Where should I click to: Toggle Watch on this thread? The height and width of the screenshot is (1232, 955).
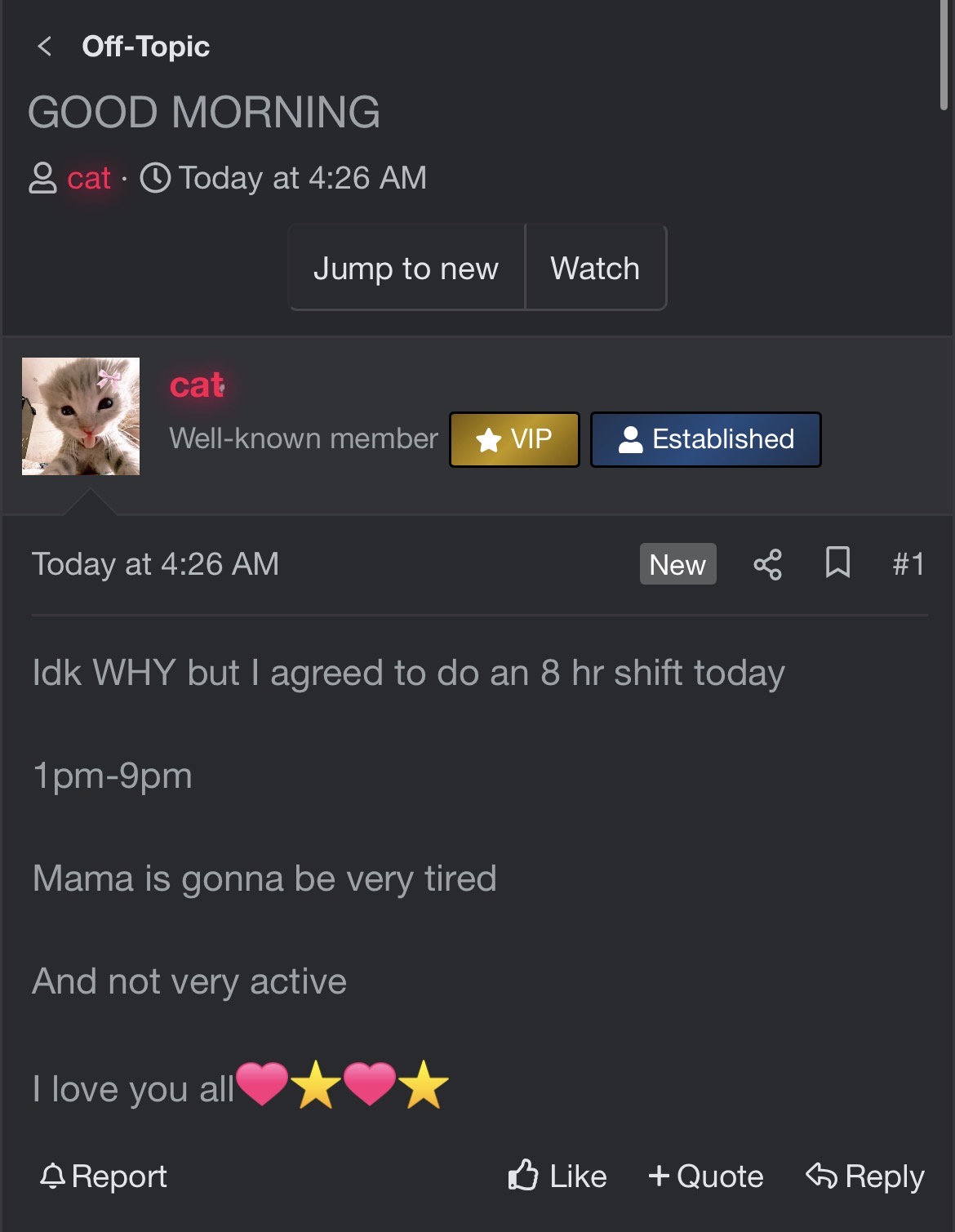595,268
